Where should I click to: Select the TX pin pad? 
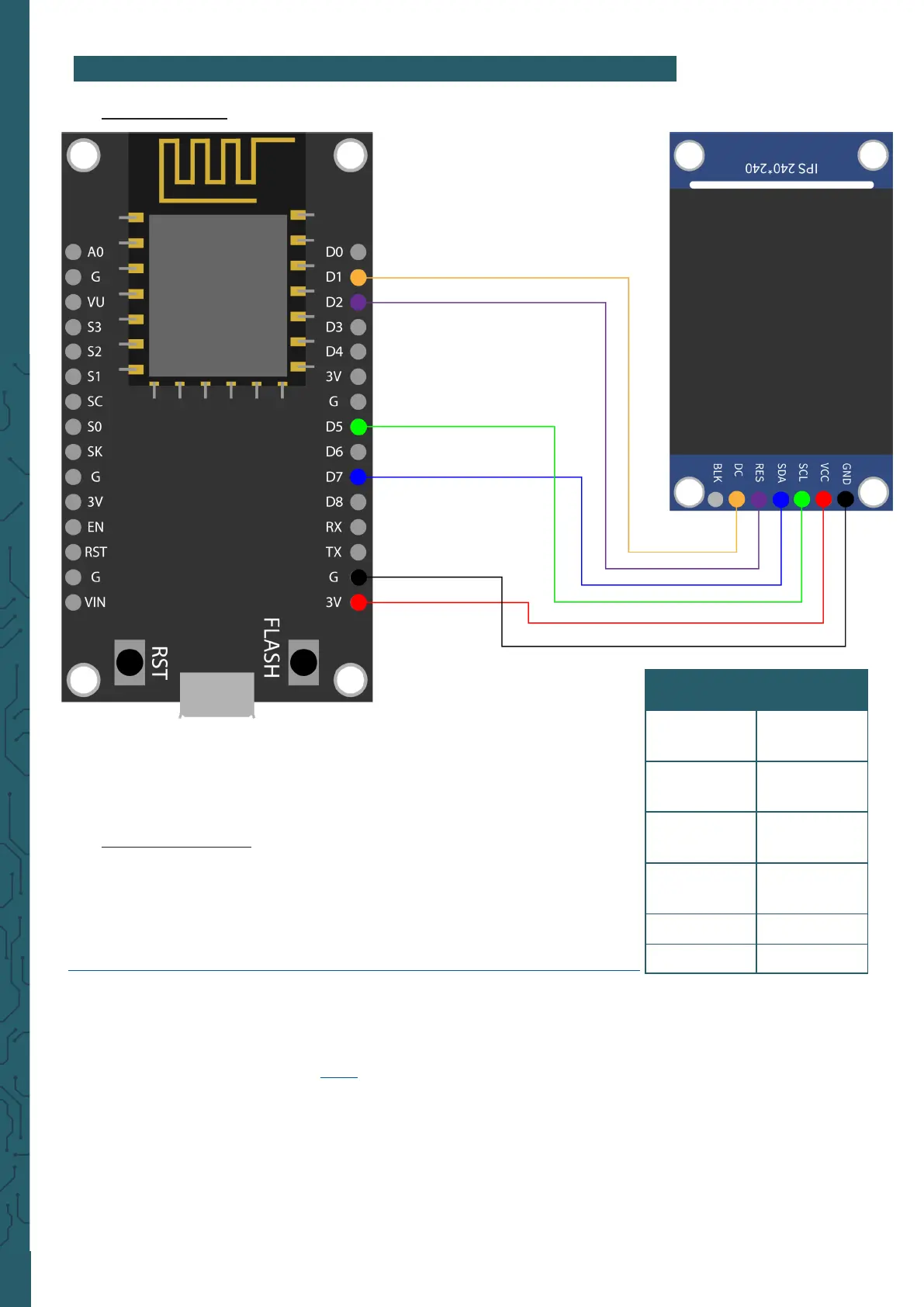(x=358, y=552)
